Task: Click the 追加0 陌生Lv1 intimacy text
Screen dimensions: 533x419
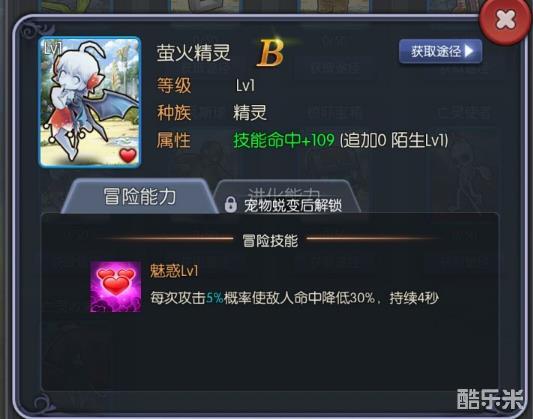Action: [x=394, y=140]
